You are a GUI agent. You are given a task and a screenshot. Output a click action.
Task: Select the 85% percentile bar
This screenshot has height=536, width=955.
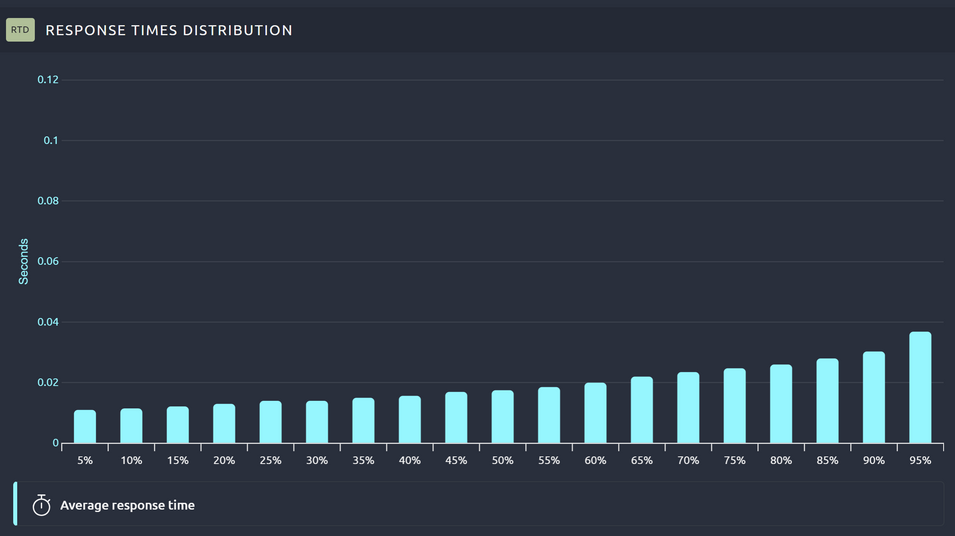827,401
